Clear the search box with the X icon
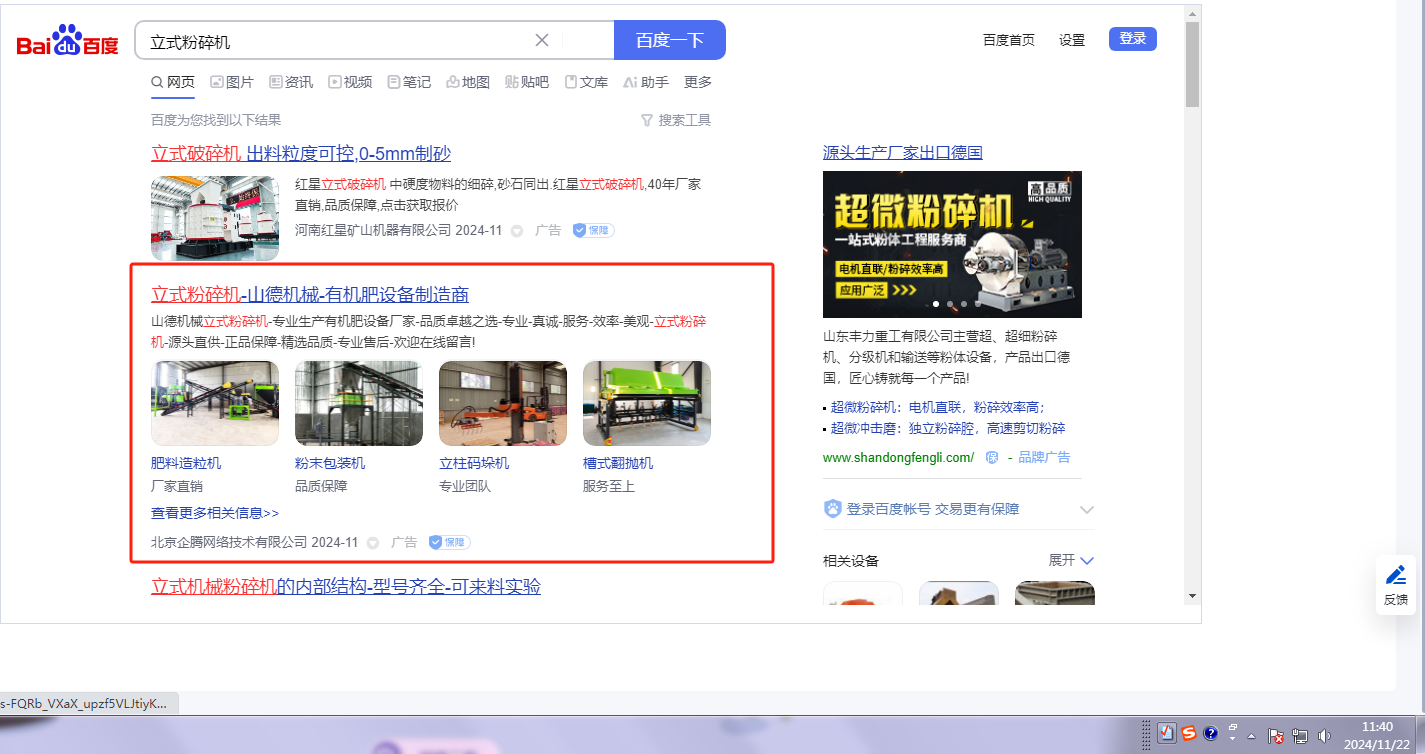This screenshot has height=754, width=1425. tap(542, 40)
